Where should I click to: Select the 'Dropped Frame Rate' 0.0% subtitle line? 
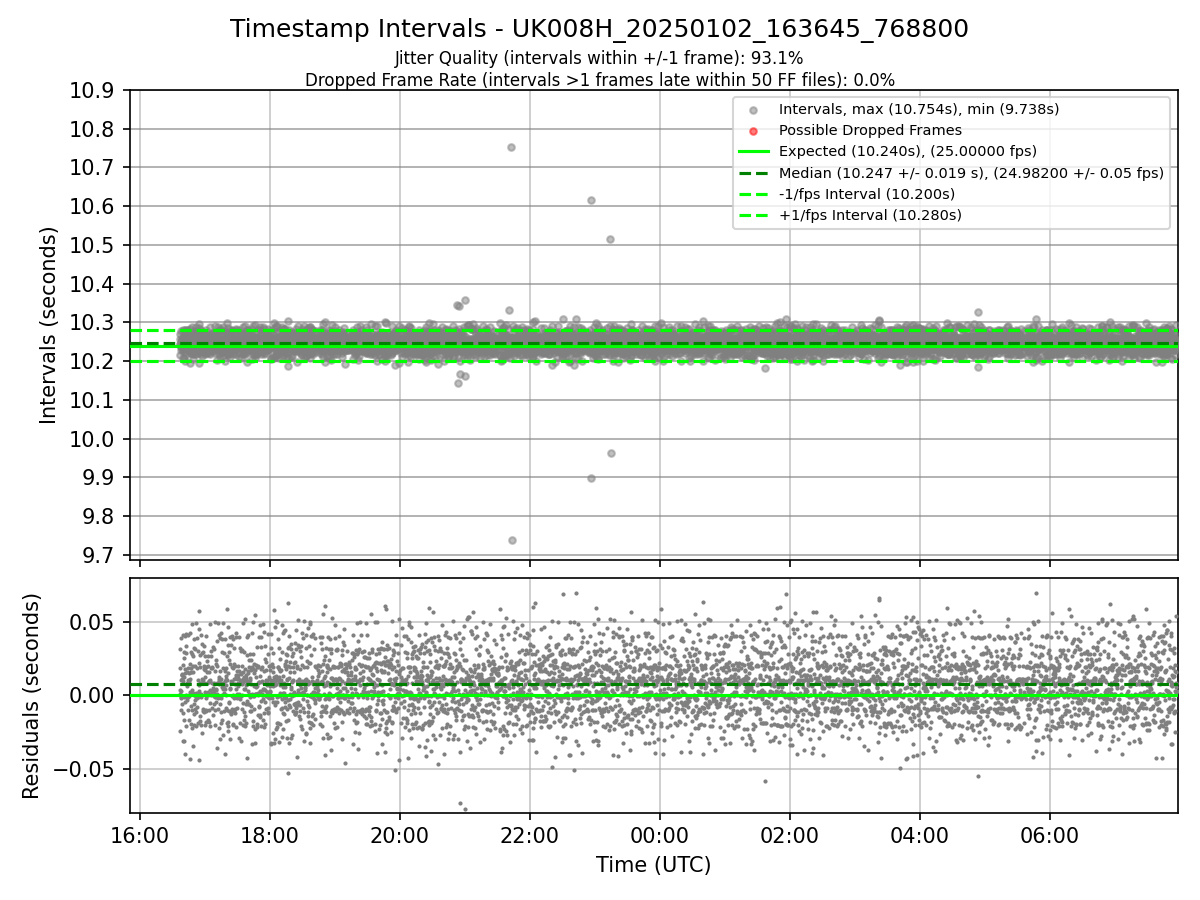[x=599, y=79]
